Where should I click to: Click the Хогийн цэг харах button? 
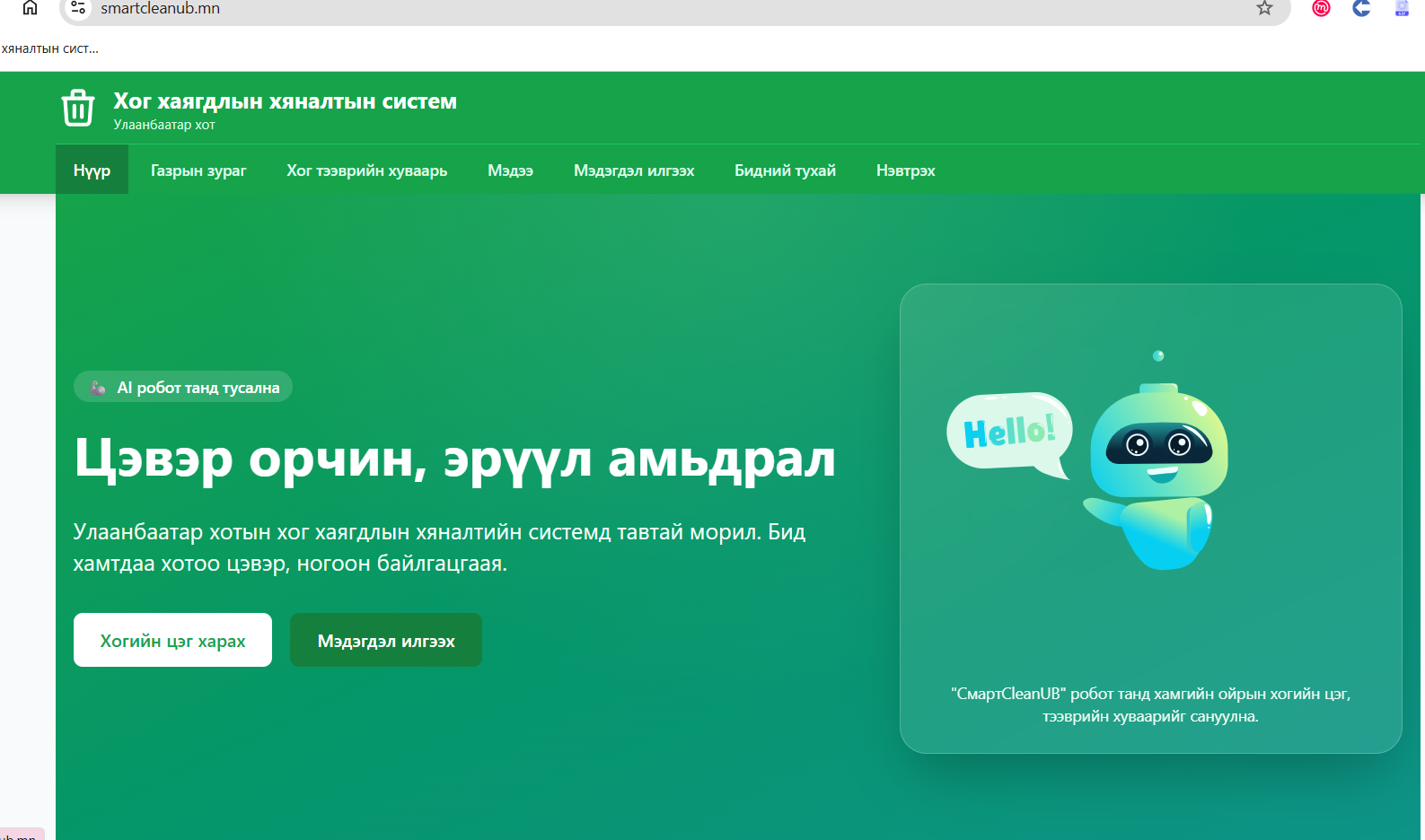(x=172, y=640)
